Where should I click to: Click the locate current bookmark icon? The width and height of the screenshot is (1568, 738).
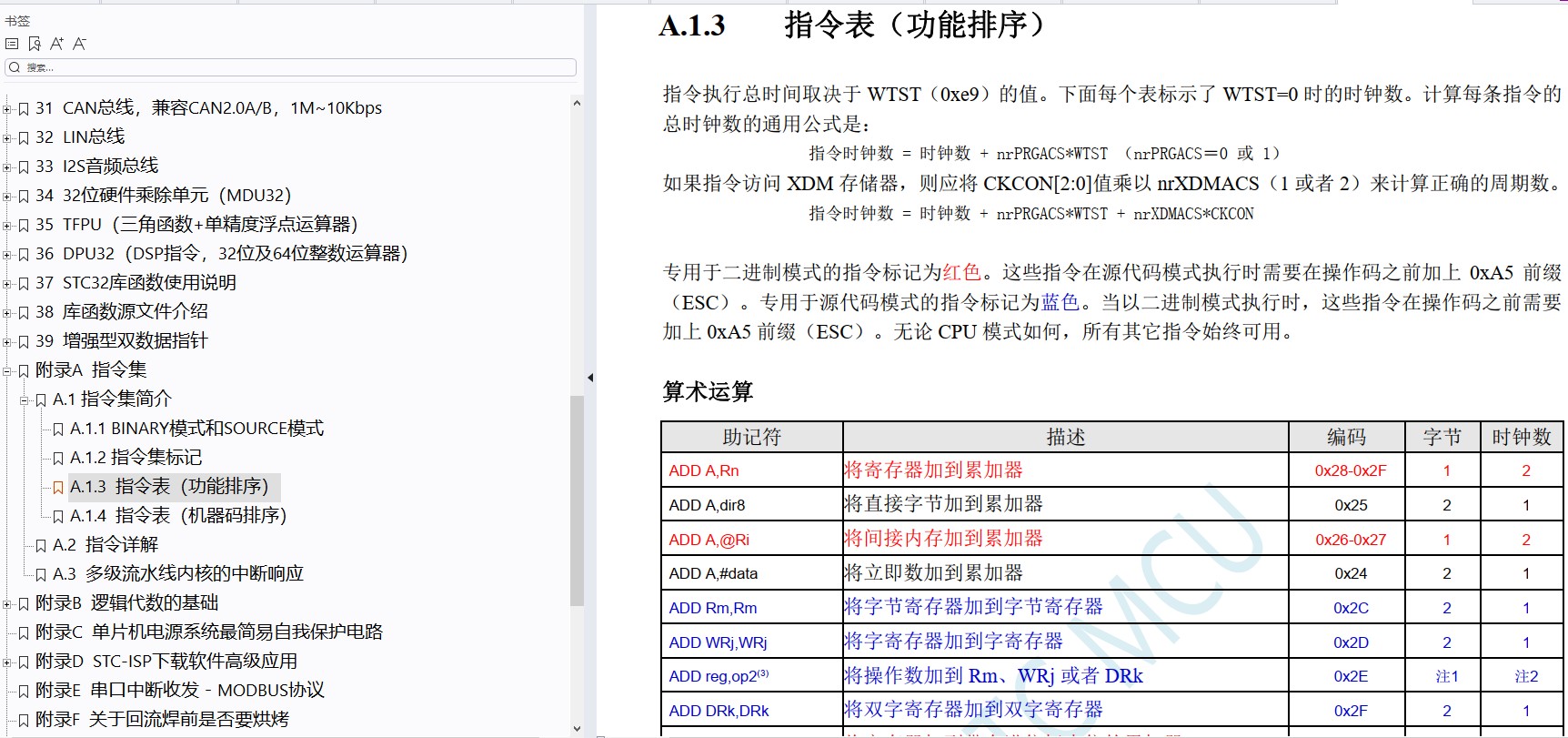click(x=35, y=44)
